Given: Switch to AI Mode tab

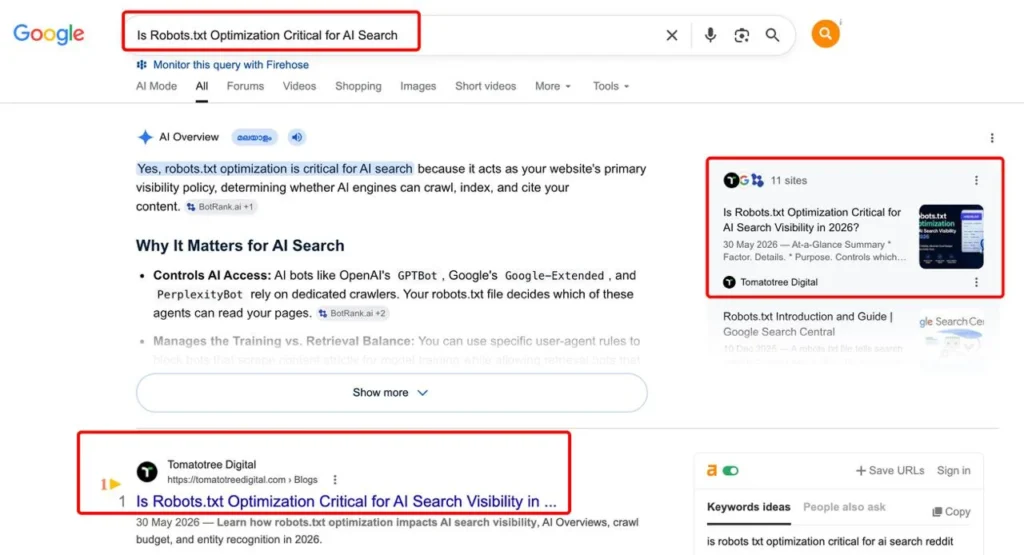Looking at the screenshot, I should 156,86.
